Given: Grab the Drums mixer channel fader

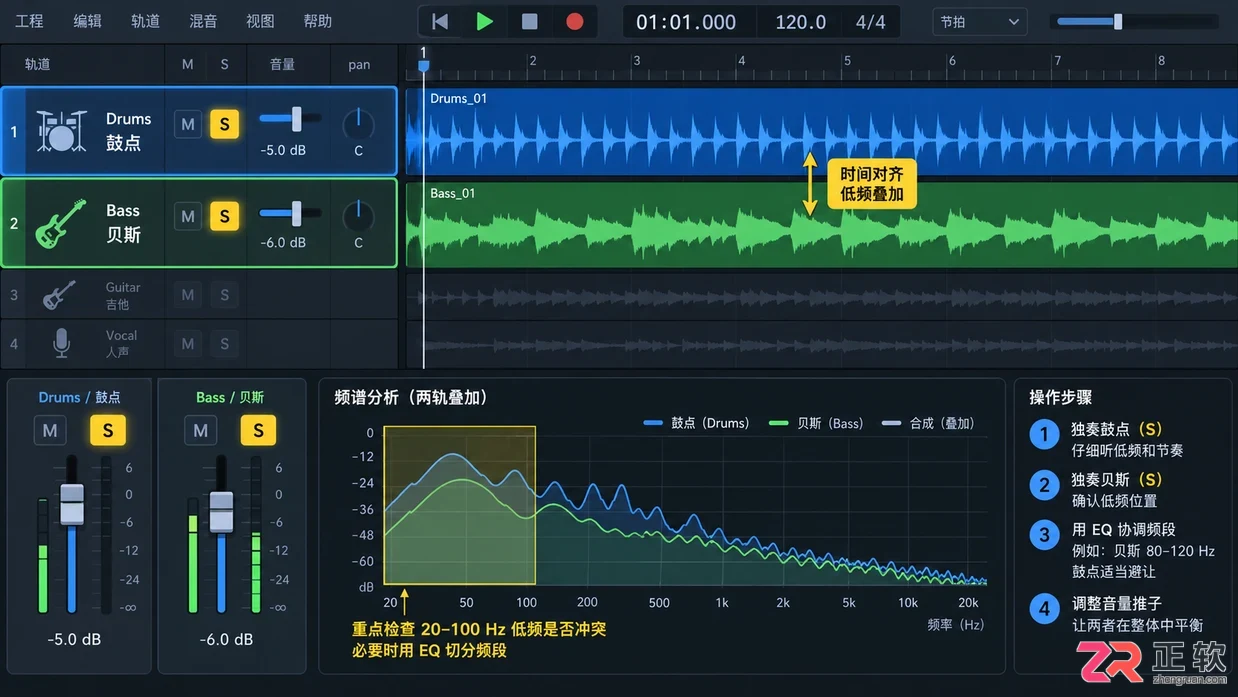Looking at the screenshot, I should coord(72,505).
